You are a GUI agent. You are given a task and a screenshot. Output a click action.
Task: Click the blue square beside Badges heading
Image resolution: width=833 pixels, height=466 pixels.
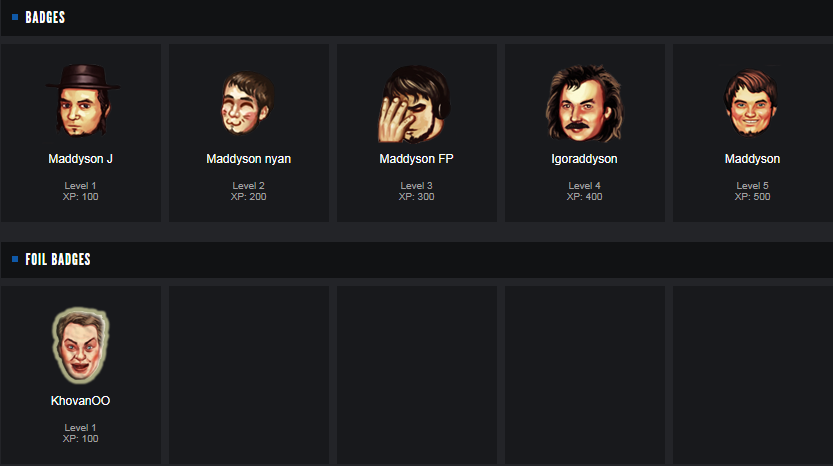[15, 18]
